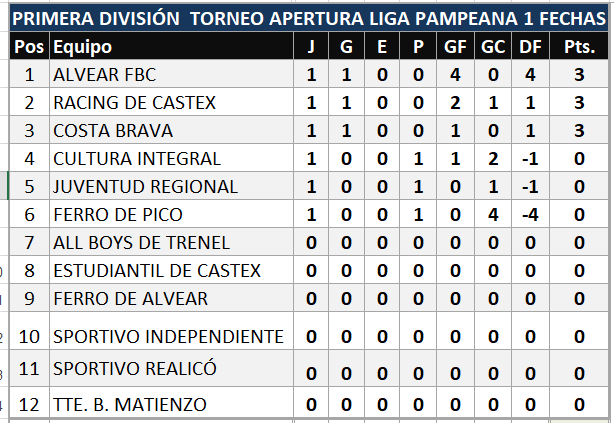614x423 pixels.
Task: Click the FERRO DE ALVEAR cell
Action: 131,299
